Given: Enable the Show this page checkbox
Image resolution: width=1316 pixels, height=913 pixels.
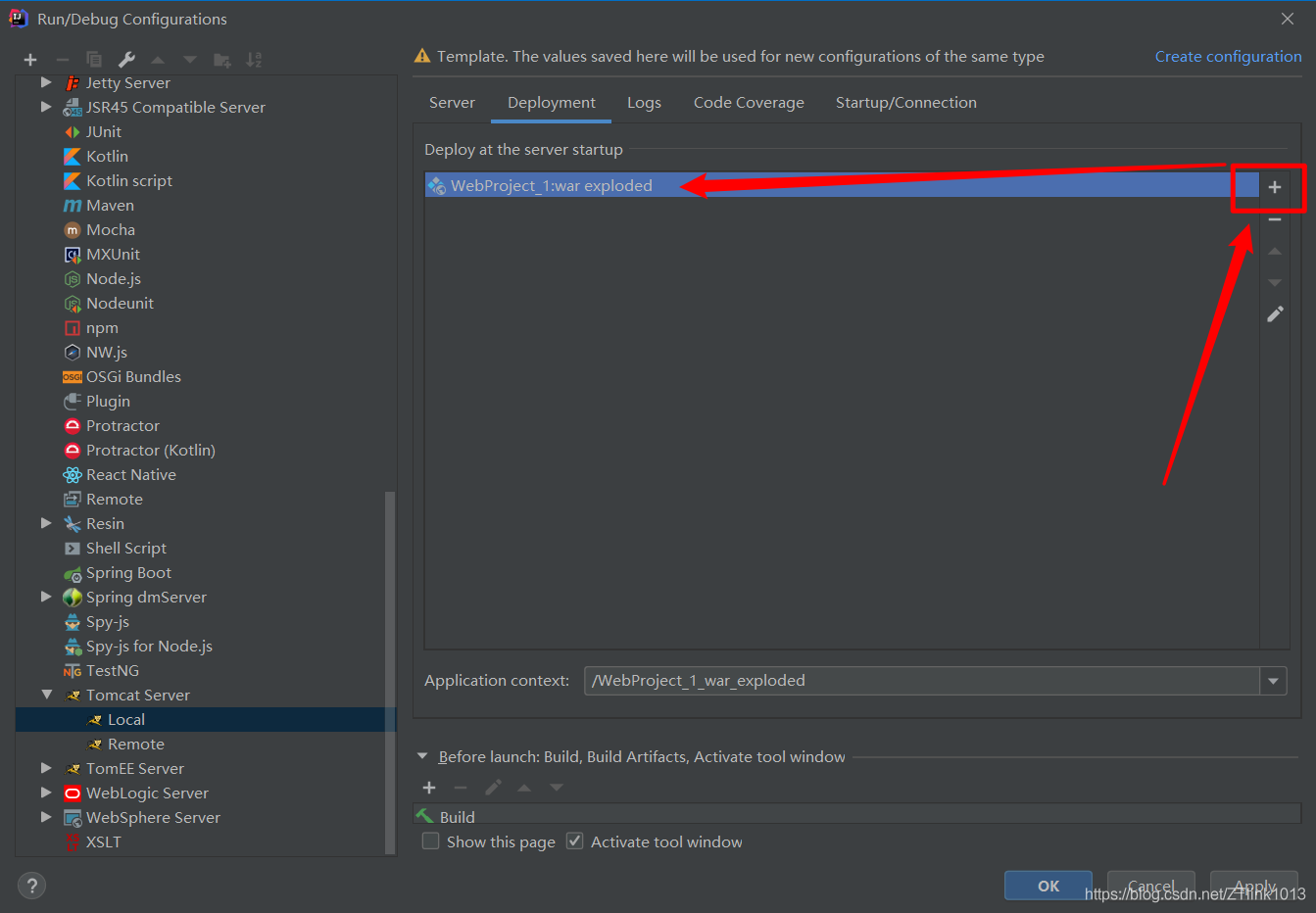Looking at the screenshot, I should point(430,841).
